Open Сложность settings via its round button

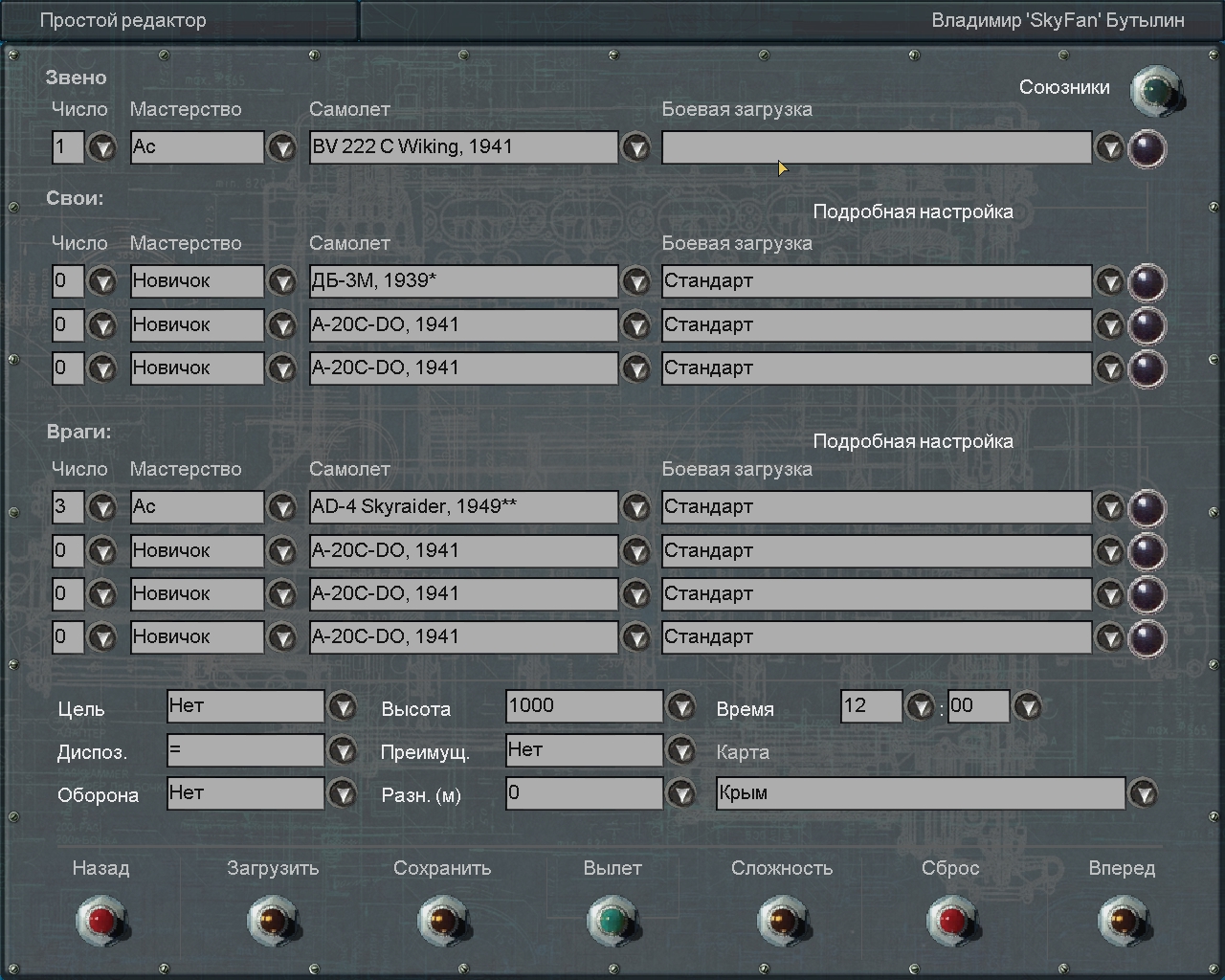(x=783, y=921)
